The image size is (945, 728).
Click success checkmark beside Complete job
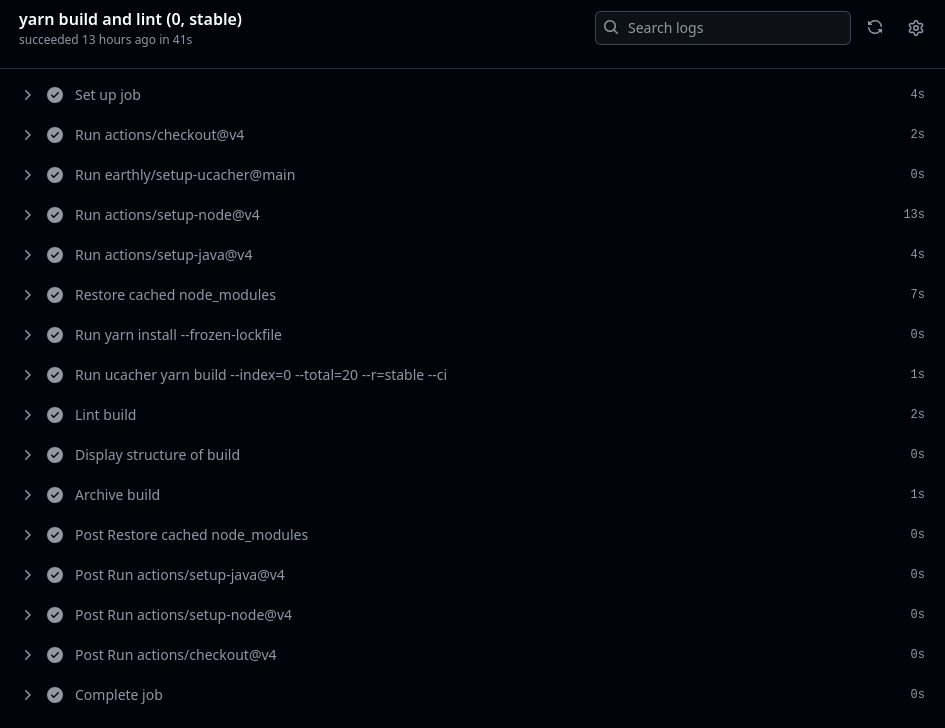click(55, 695)
